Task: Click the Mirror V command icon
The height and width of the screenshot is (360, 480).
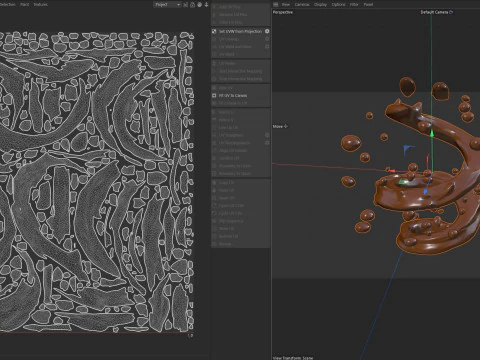Action: point(214,120)
